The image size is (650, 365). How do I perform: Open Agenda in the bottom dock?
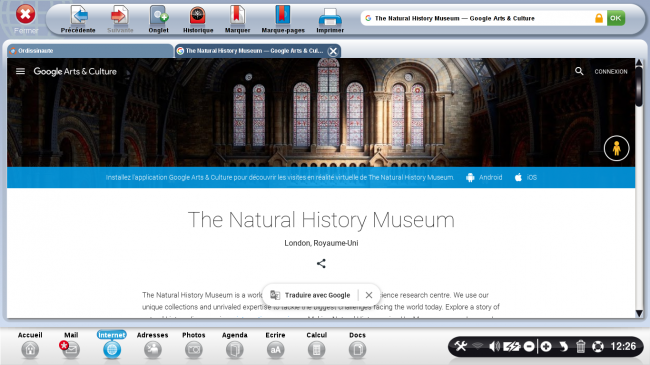coord(234,345)
